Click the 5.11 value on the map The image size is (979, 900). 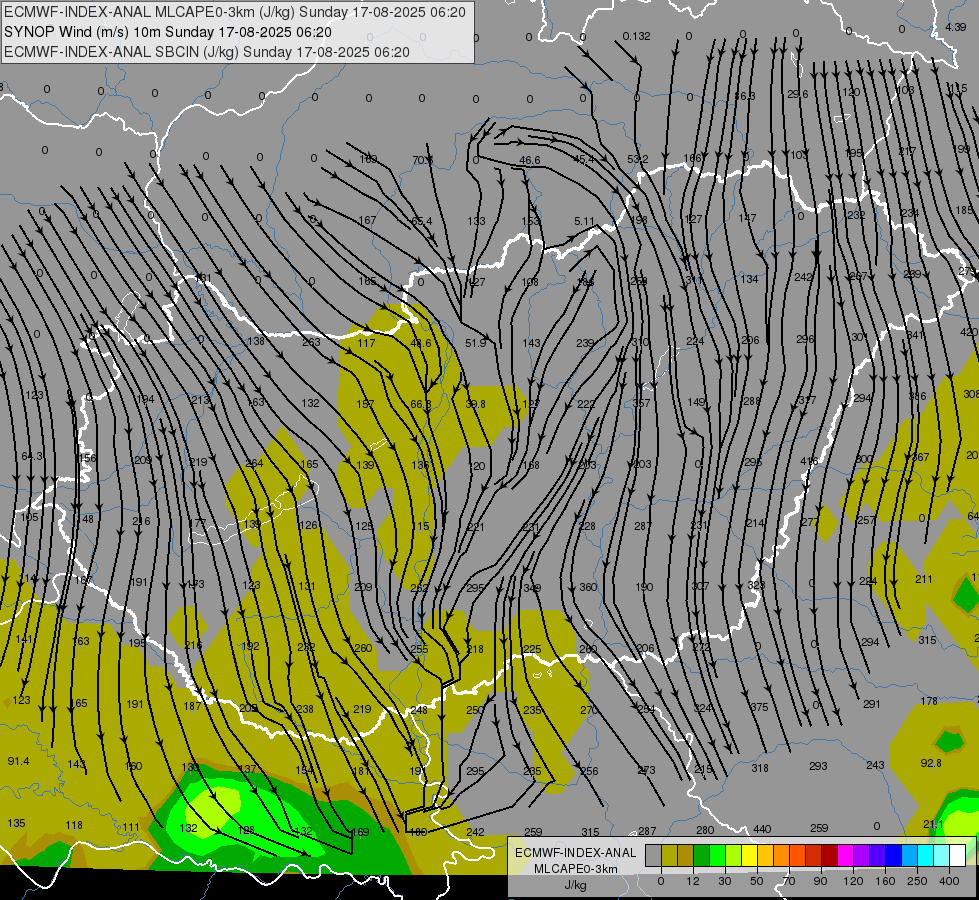(x=584, y=221)
